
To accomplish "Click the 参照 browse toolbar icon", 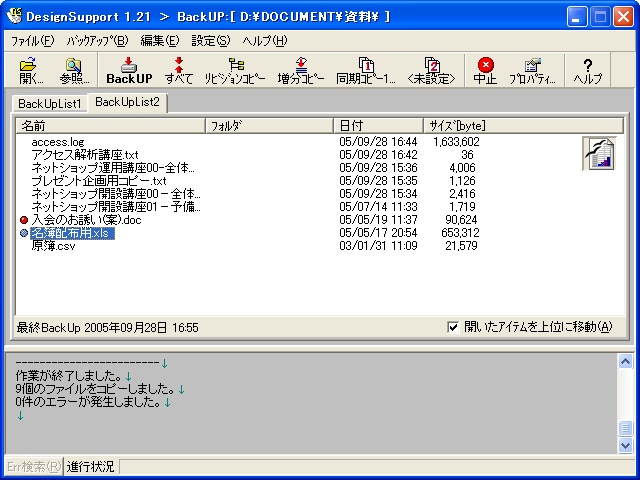I will tap(74, 70).
